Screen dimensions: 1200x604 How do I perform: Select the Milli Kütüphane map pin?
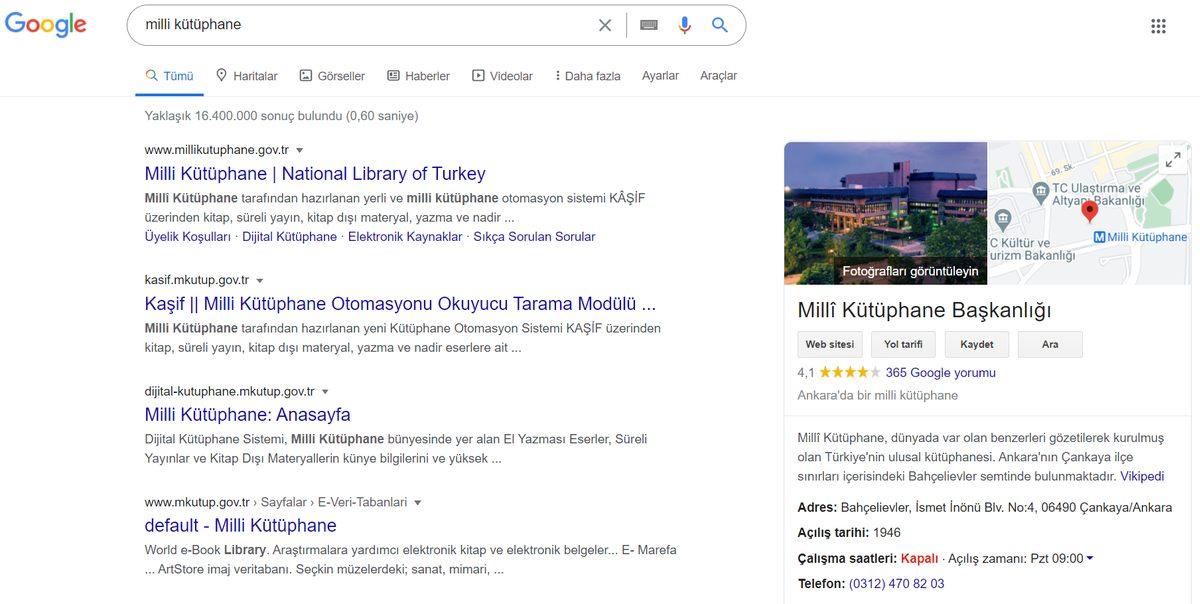click(1089, 212)
